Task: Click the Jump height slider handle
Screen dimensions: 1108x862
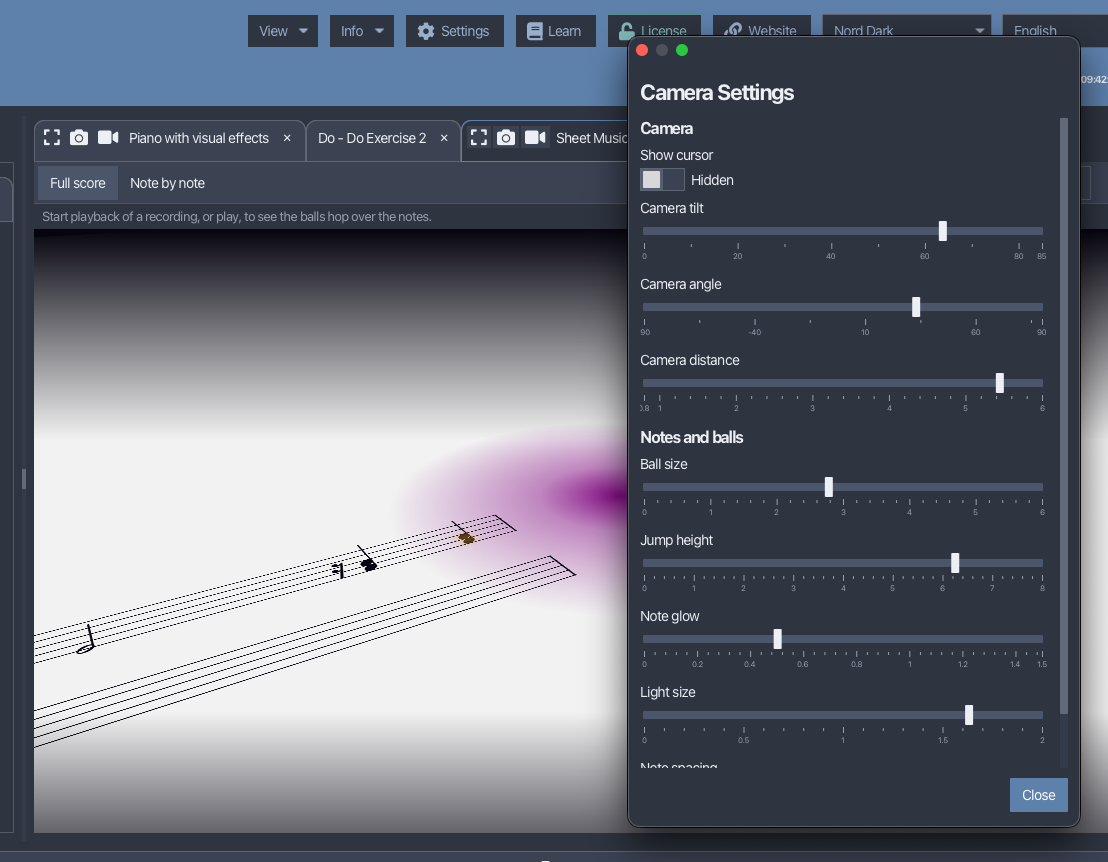Action: point(955,563)
